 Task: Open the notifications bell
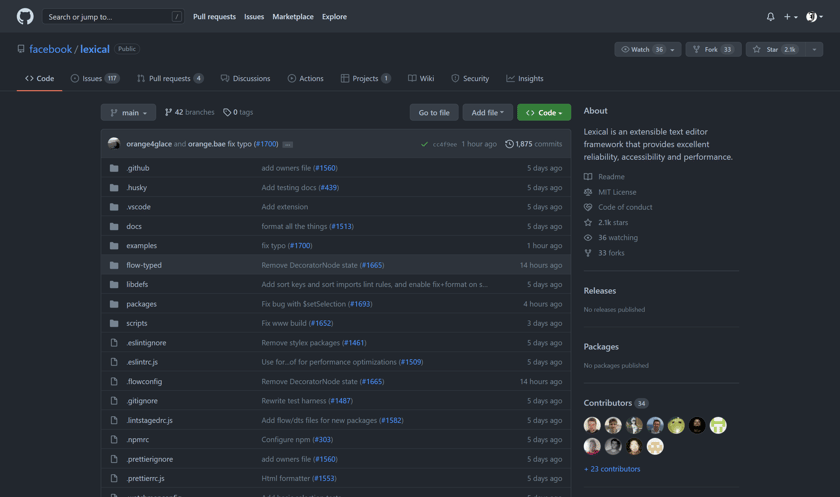click(x=770, y=17)
